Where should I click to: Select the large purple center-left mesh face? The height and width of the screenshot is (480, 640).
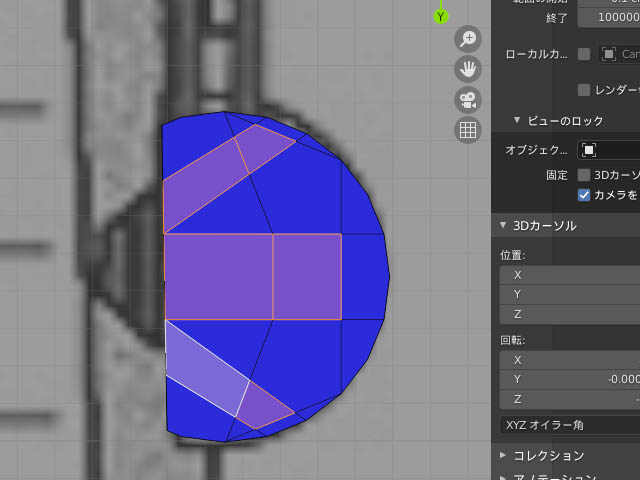pos(219,277)
